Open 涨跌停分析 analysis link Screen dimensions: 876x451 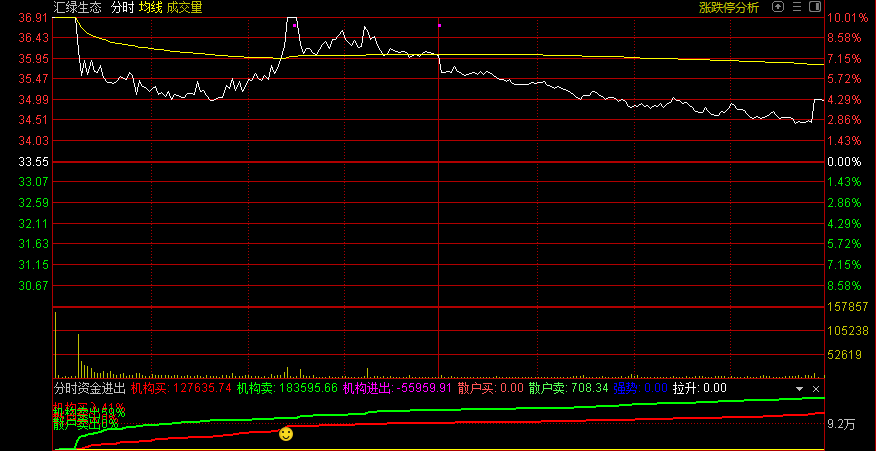(728, 8)
